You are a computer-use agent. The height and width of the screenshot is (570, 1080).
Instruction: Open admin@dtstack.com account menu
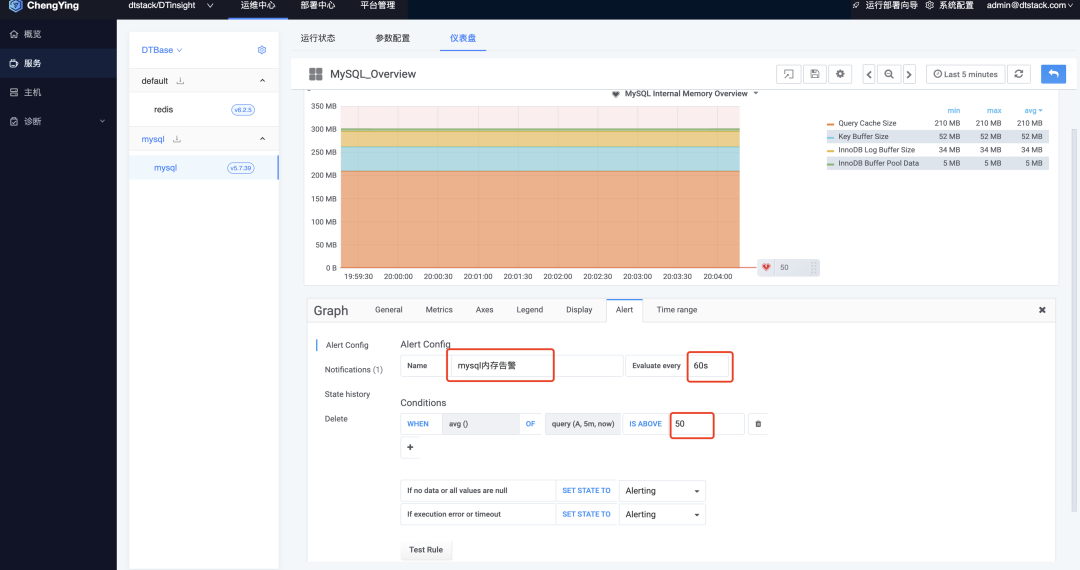(1029, 6)
